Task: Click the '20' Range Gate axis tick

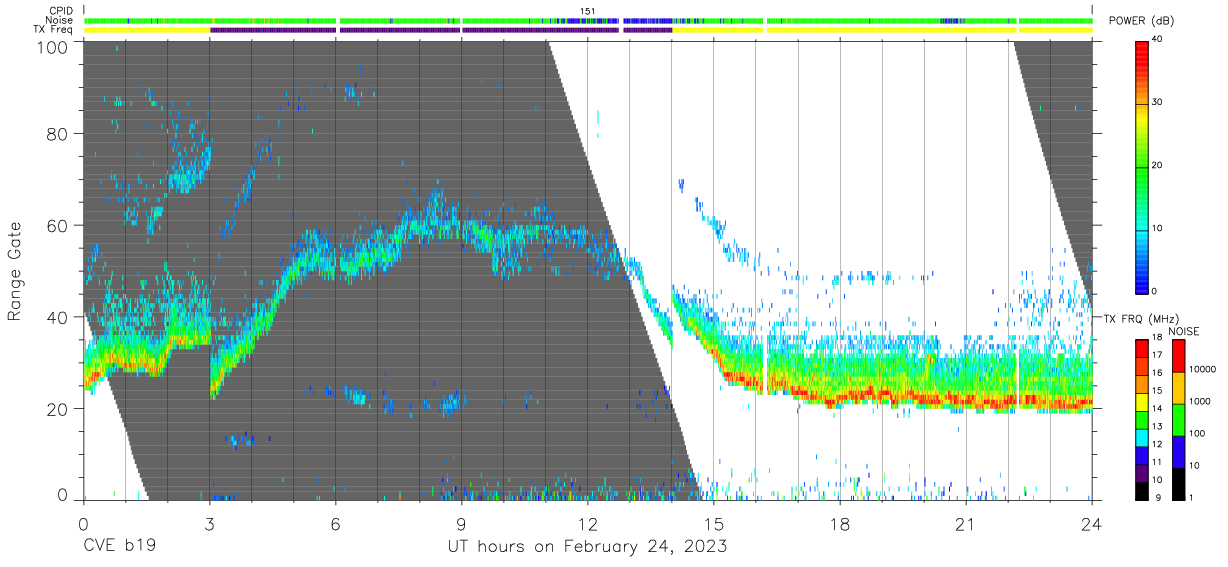Action: pyautogui.click(x=58, y=409)
